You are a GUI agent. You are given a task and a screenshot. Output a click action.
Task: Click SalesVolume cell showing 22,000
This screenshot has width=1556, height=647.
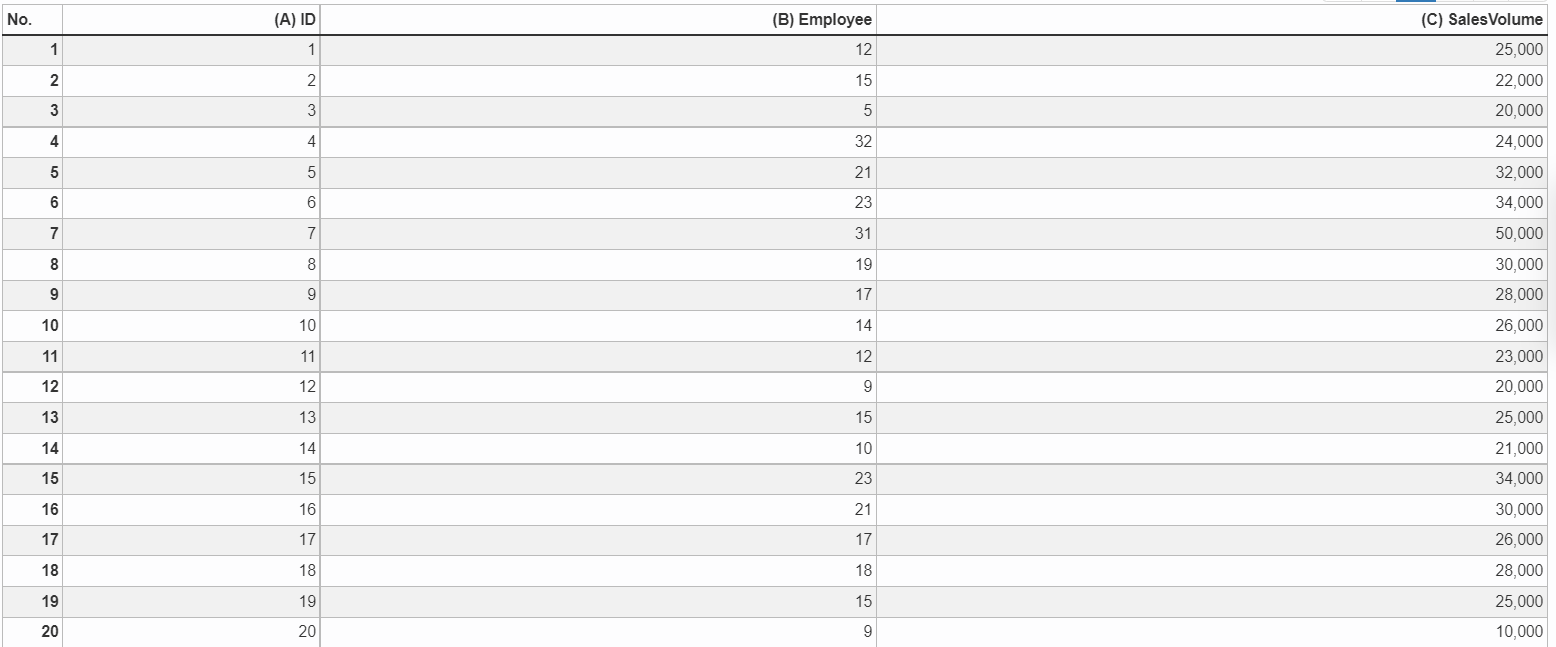[x=1212, y=80]
